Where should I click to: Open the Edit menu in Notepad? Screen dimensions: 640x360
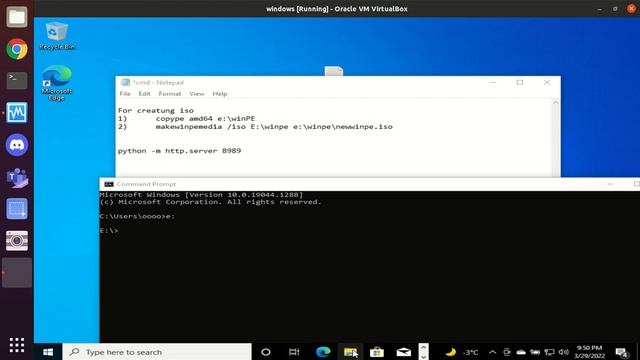point(144,93)
